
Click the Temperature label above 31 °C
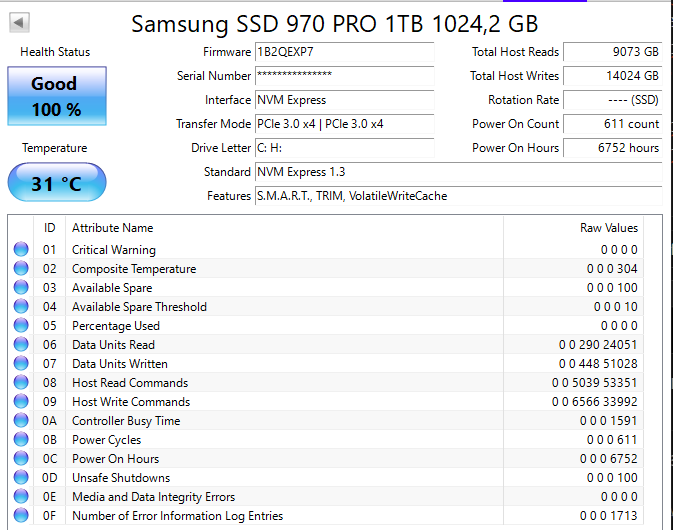tap(55, 148)
